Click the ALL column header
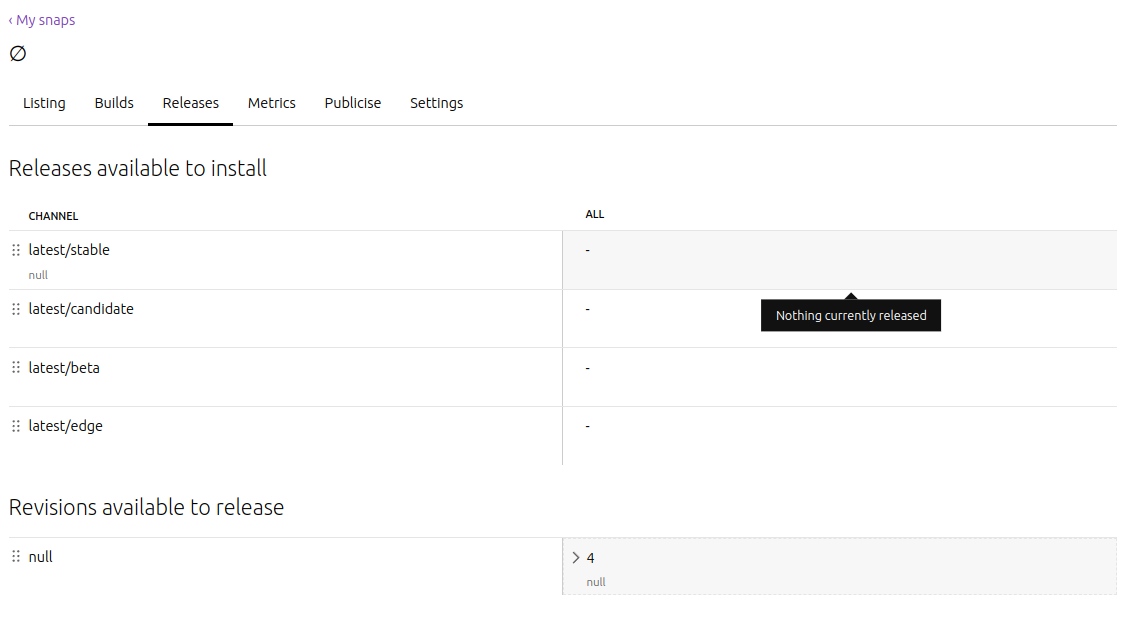1132x621 pixels. (594, 213)
